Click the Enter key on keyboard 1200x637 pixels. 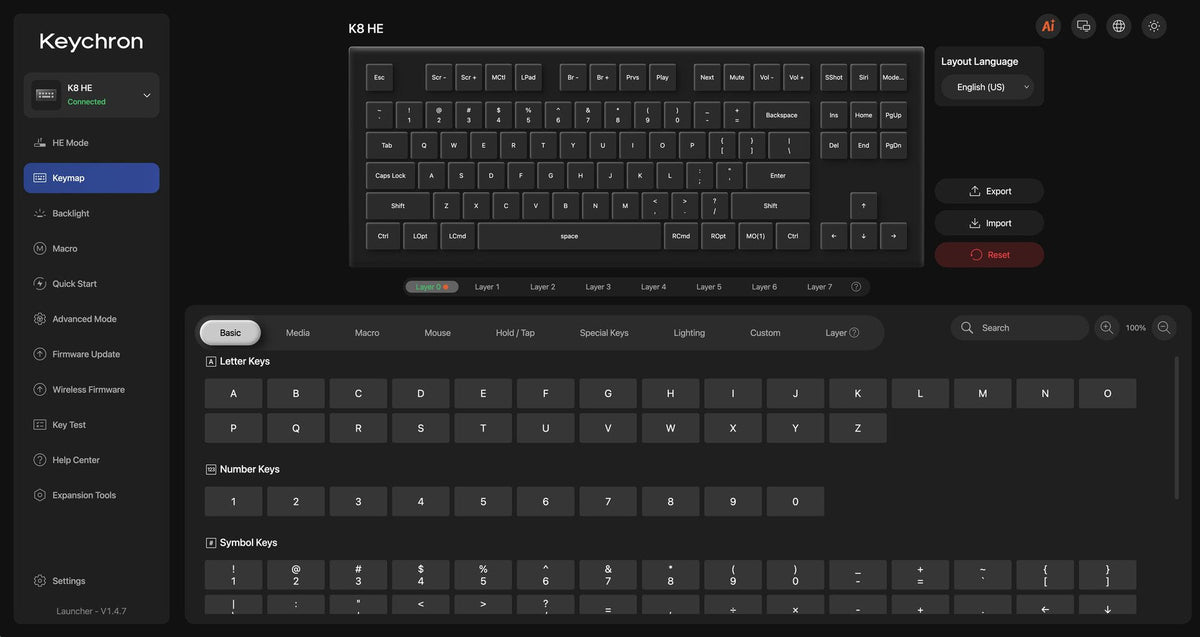click(778, 176)
